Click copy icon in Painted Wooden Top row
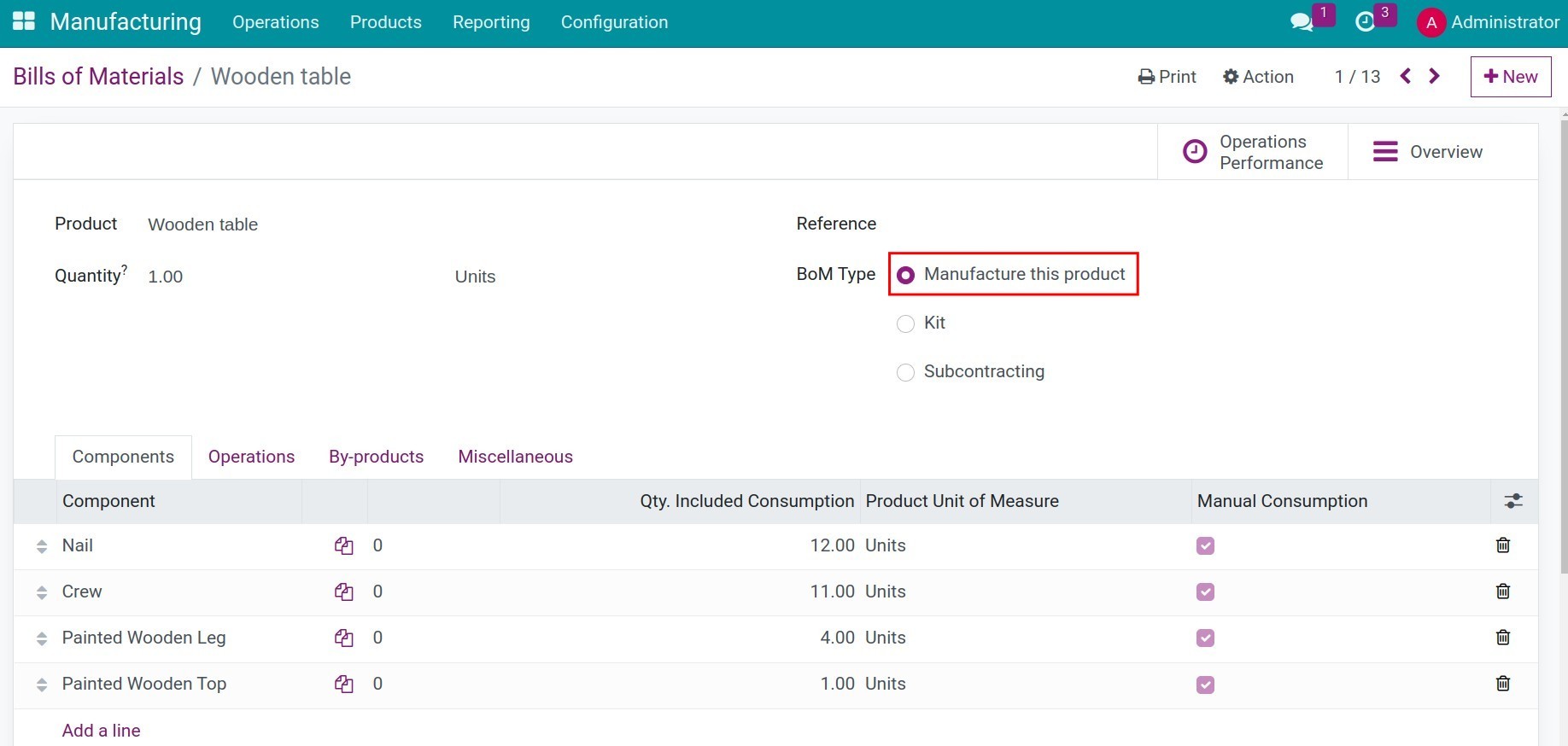1568x746 pixels. [x=344, y=685]
